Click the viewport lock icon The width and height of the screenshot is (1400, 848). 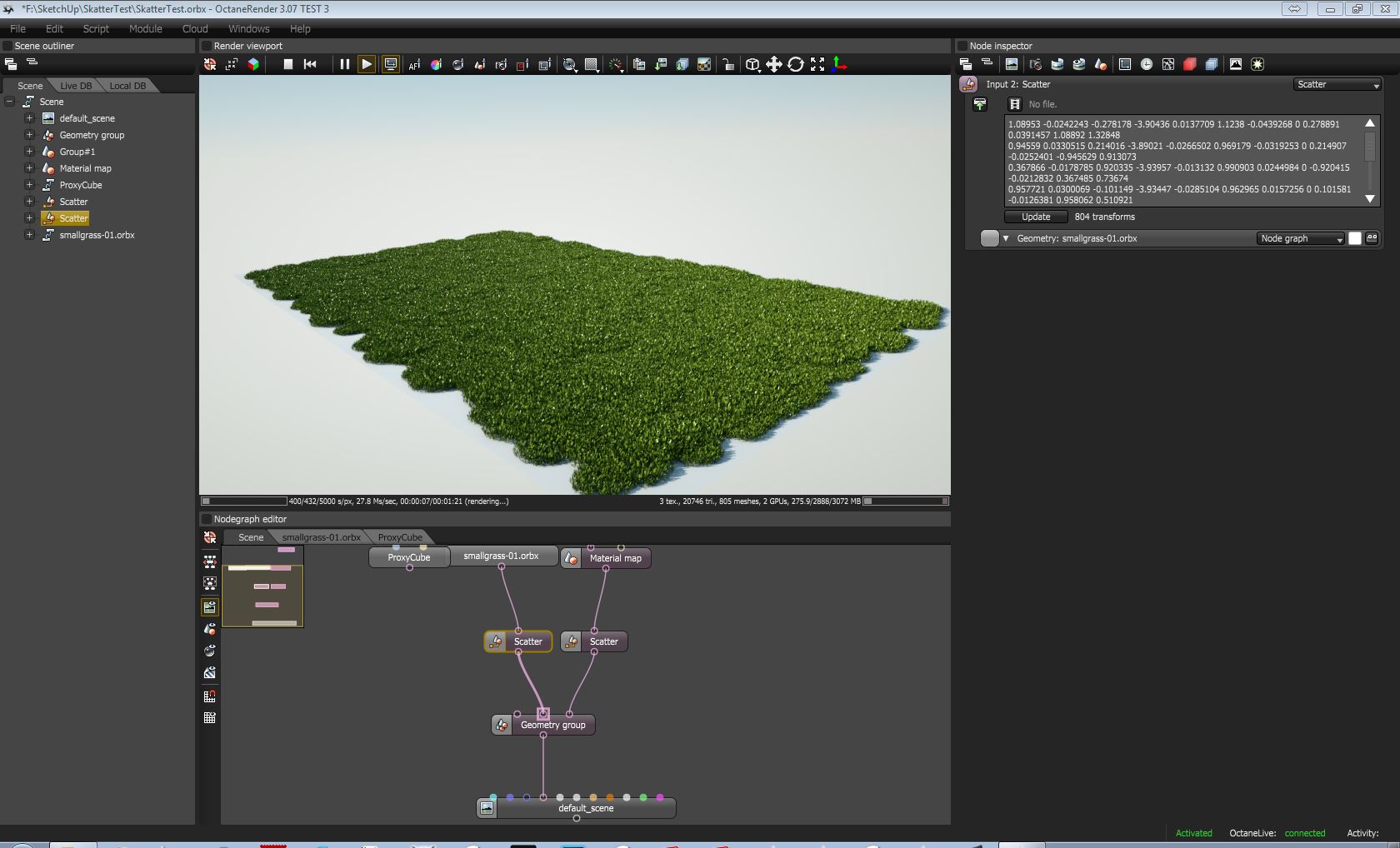point(727,64)
